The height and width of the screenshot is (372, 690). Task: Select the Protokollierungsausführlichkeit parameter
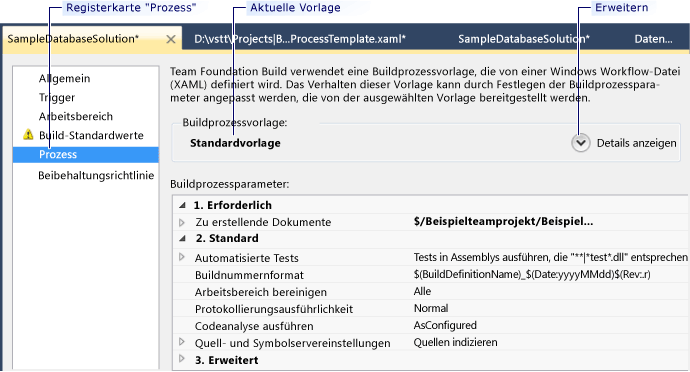pos(274,309)
